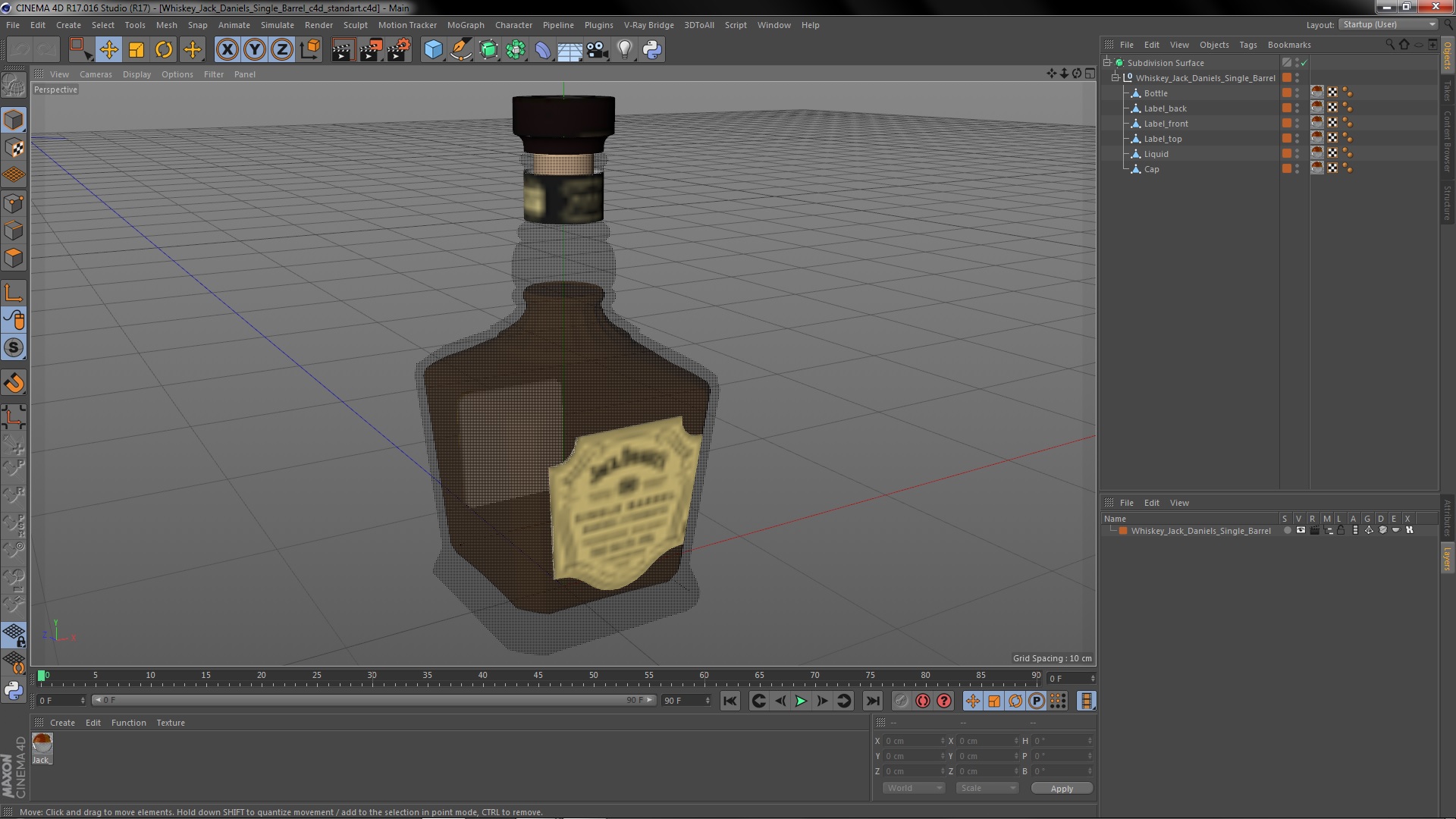
Task: Click the Redo arrow icon
Action: pyautogui.click(x=47, y=50)
